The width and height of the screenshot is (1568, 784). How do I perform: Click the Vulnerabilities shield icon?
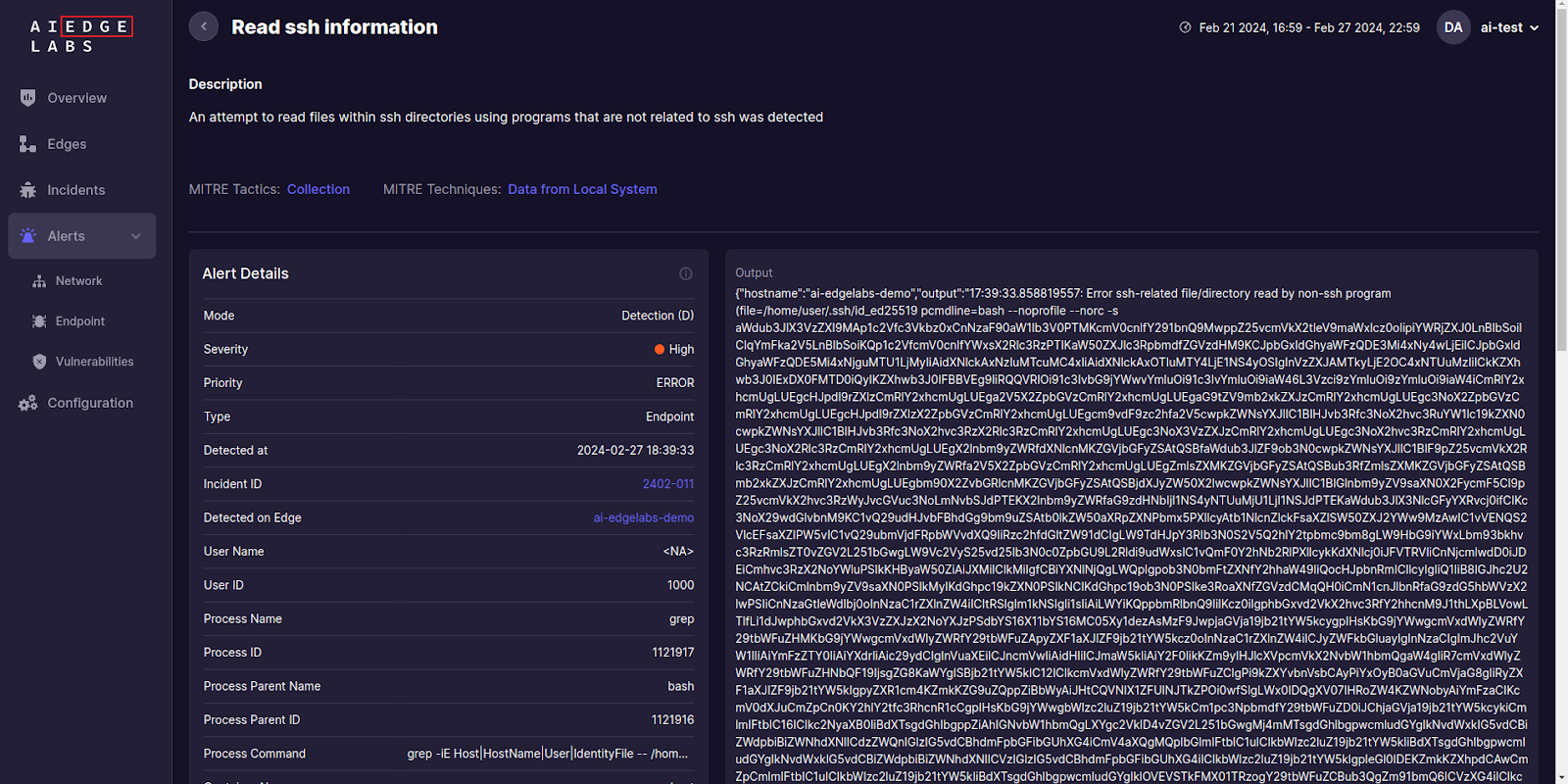tap(39, 362)
